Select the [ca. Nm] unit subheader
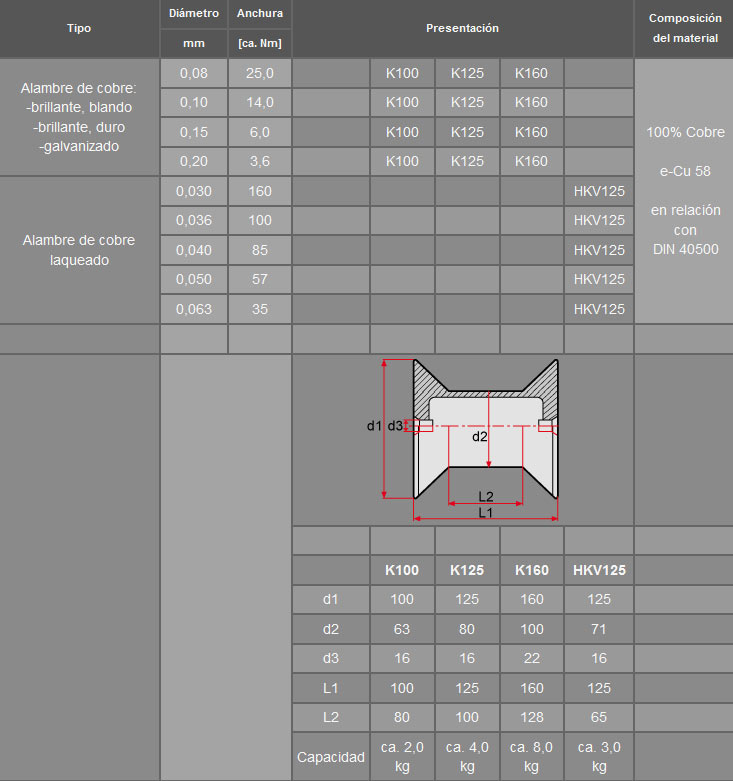This screenshot has height=781, width=733. point(260,43)
